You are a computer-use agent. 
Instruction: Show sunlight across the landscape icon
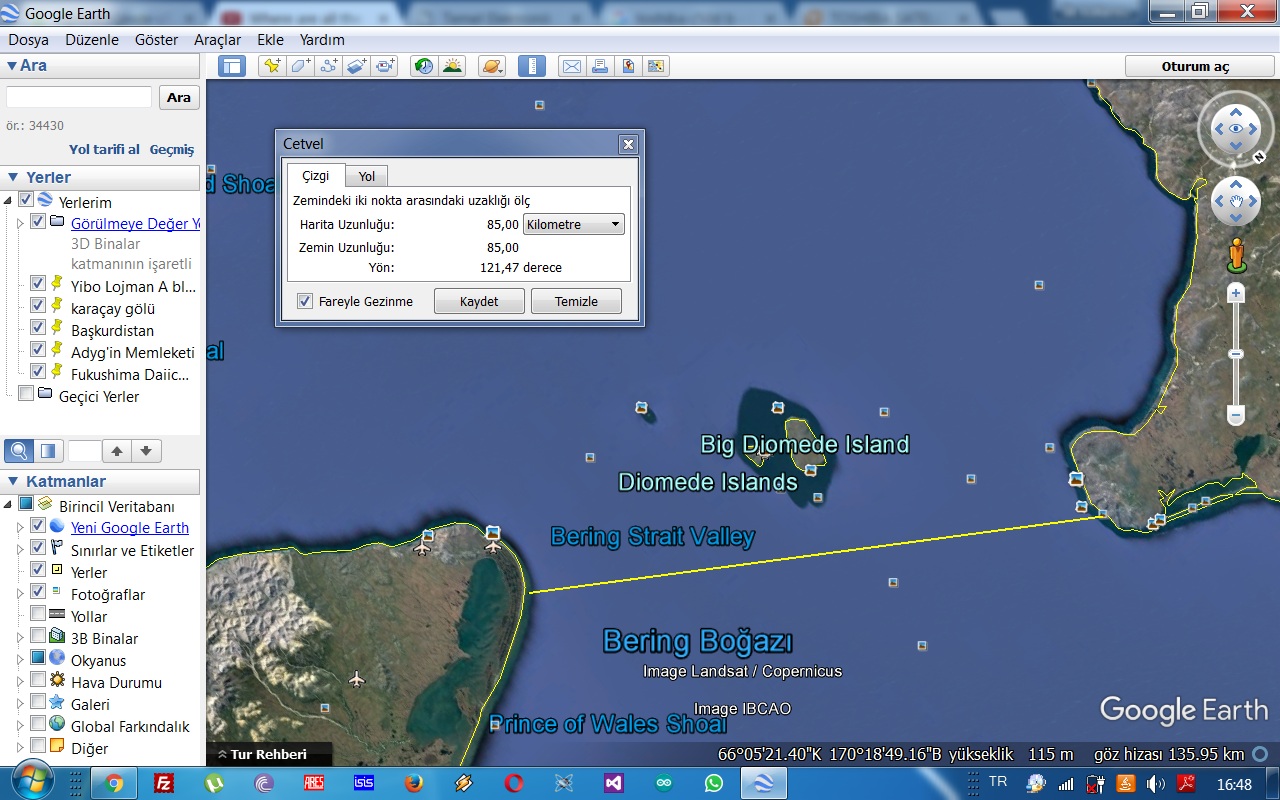(x=453, y=67)
